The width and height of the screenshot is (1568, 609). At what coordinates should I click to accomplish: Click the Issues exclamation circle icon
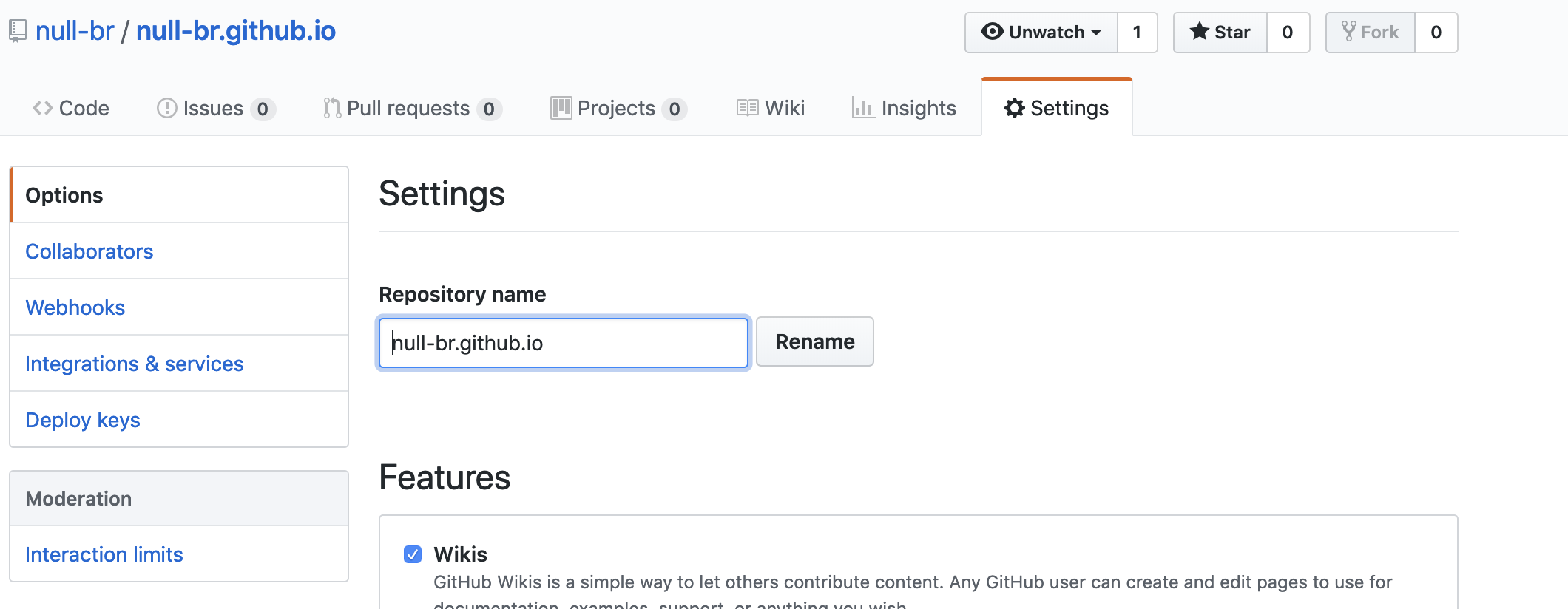pyautogui.click(x=167, y=108)
